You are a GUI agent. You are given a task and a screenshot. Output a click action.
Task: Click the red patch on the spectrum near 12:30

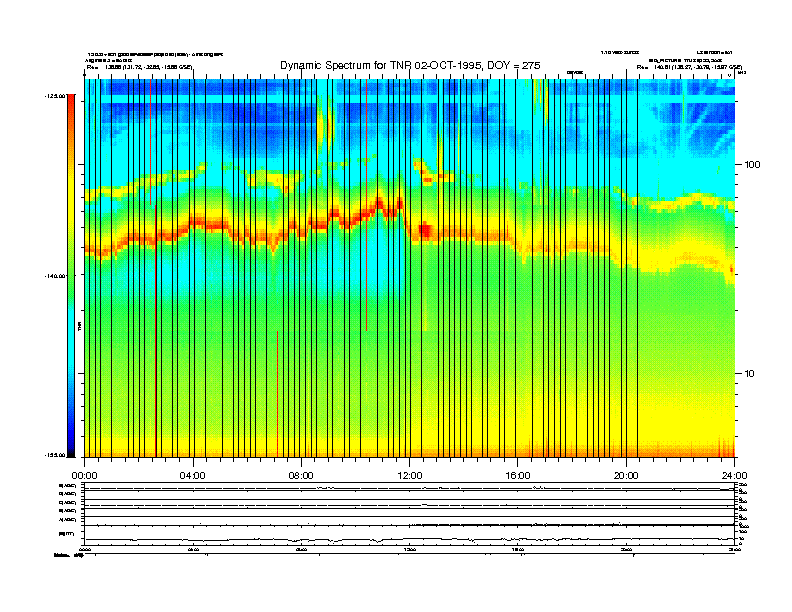pyautogui.click(x=425, y=230)
